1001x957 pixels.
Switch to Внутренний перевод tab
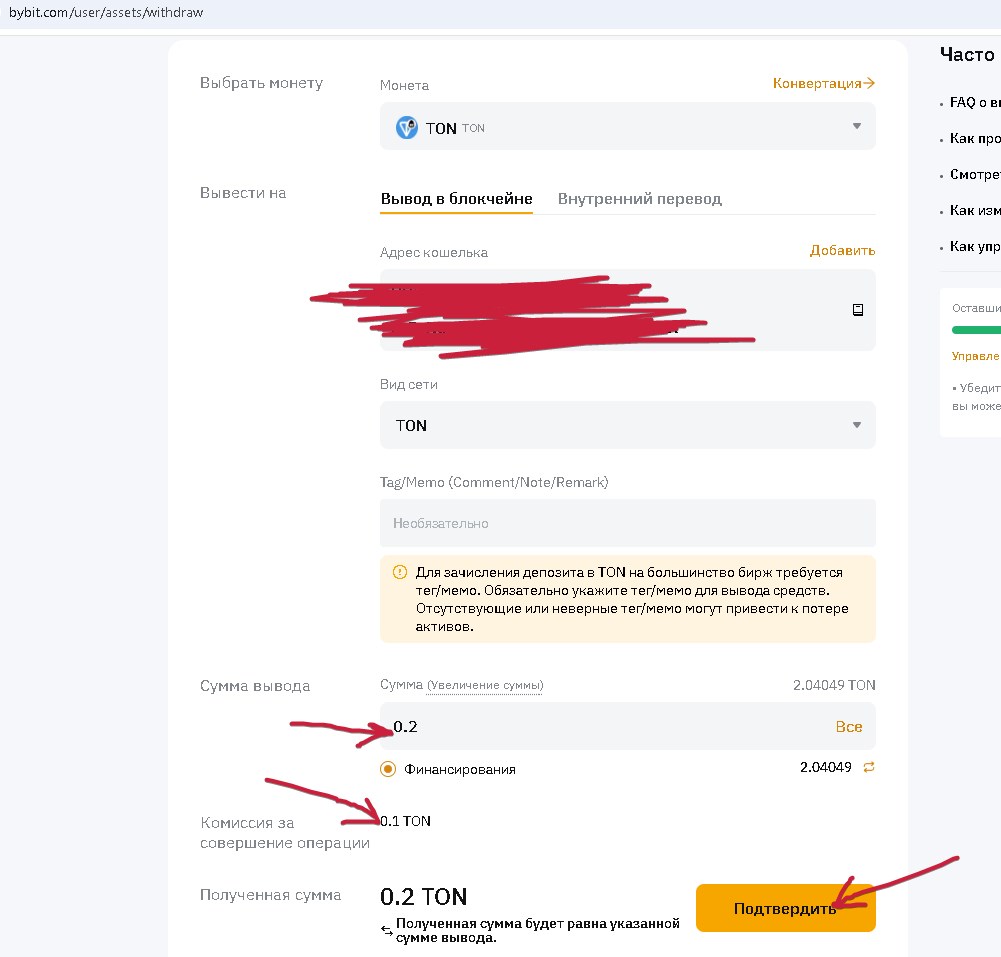(640, 199)
